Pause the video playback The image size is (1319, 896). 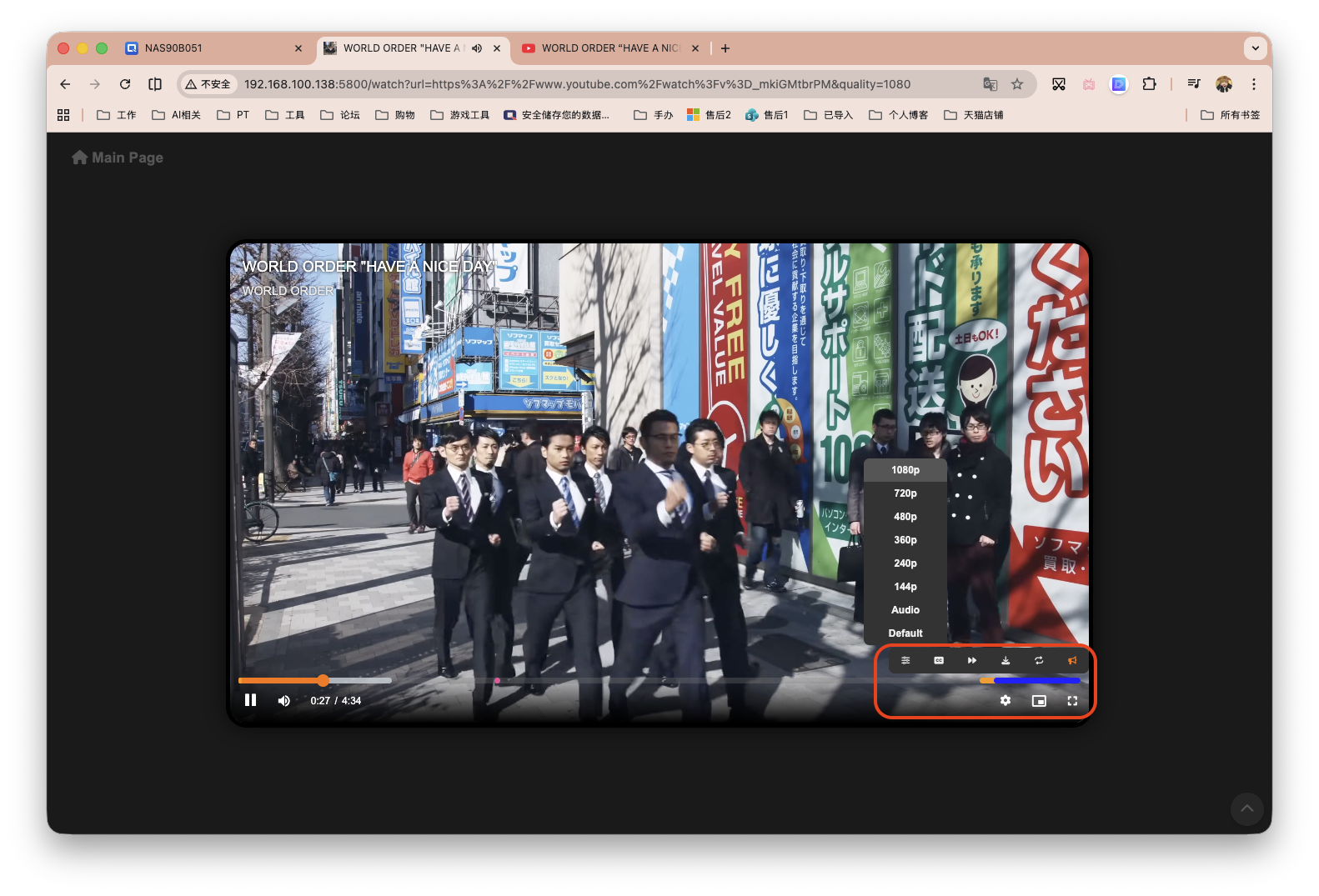coord(250,700)
